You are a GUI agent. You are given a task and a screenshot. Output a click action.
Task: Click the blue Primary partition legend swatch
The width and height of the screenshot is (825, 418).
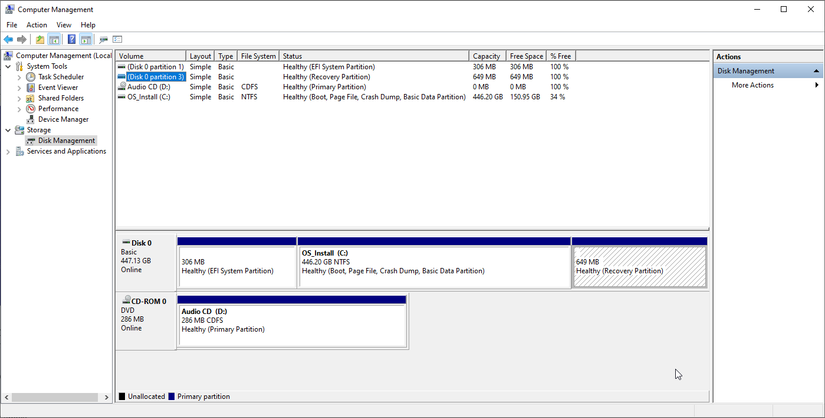[x=172, y=396]
